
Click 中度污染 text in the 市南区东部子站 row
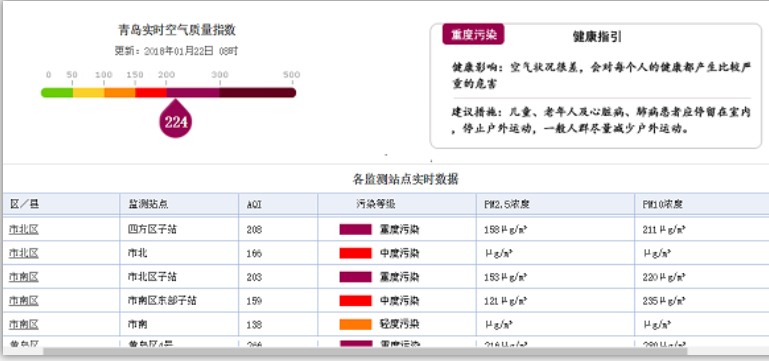tap(399, 300)
